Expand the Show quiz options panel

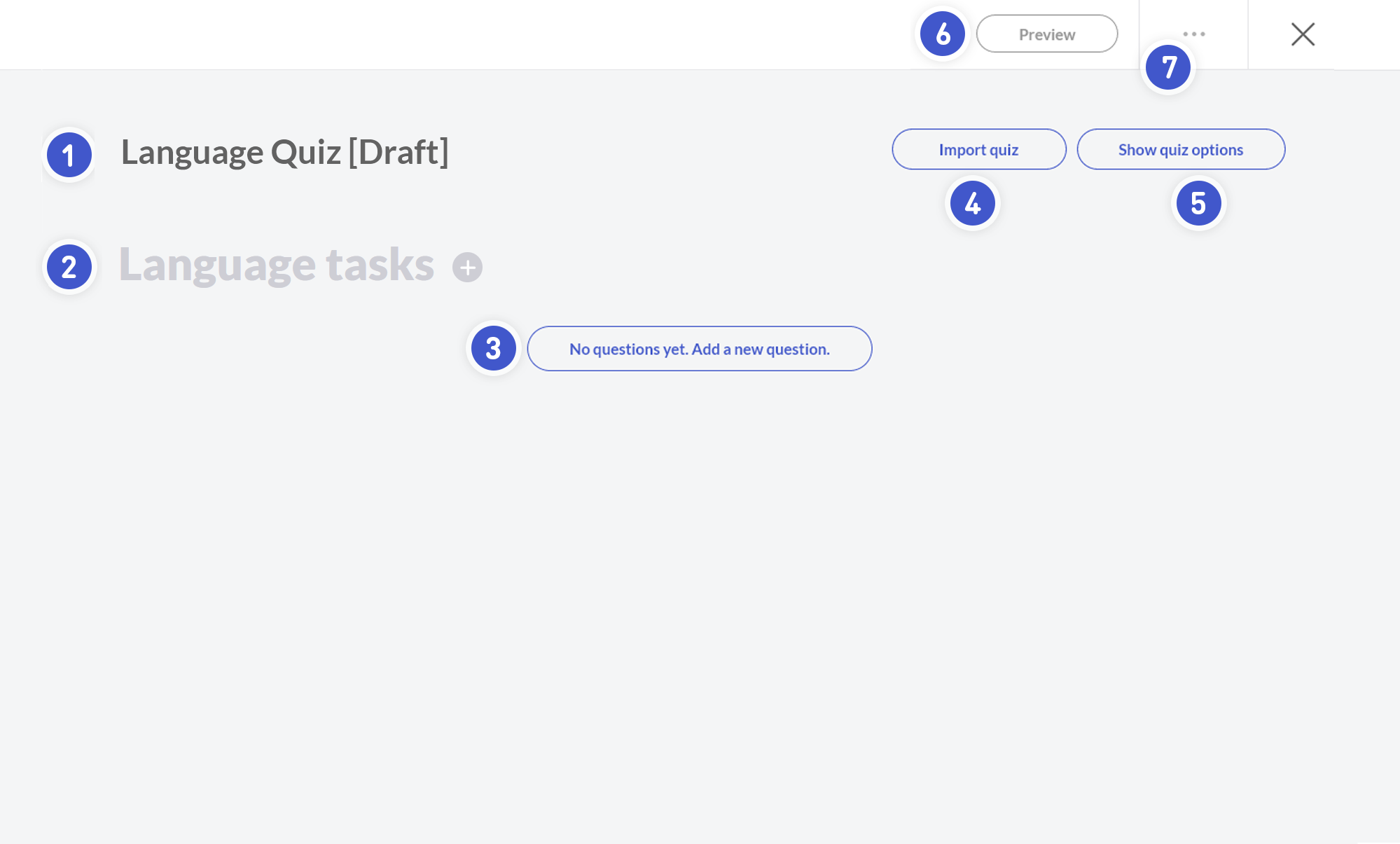point(1180,149)
